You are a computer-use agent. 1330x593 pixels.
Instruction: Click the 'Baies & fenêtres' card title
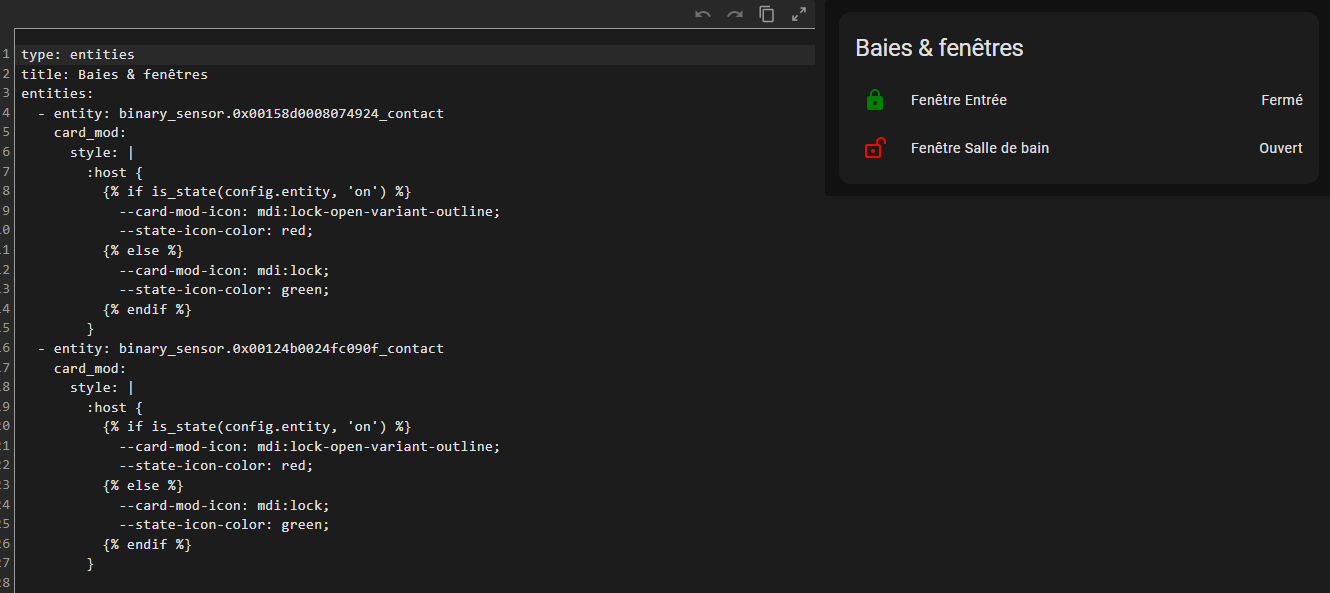(x=939, y=48)
